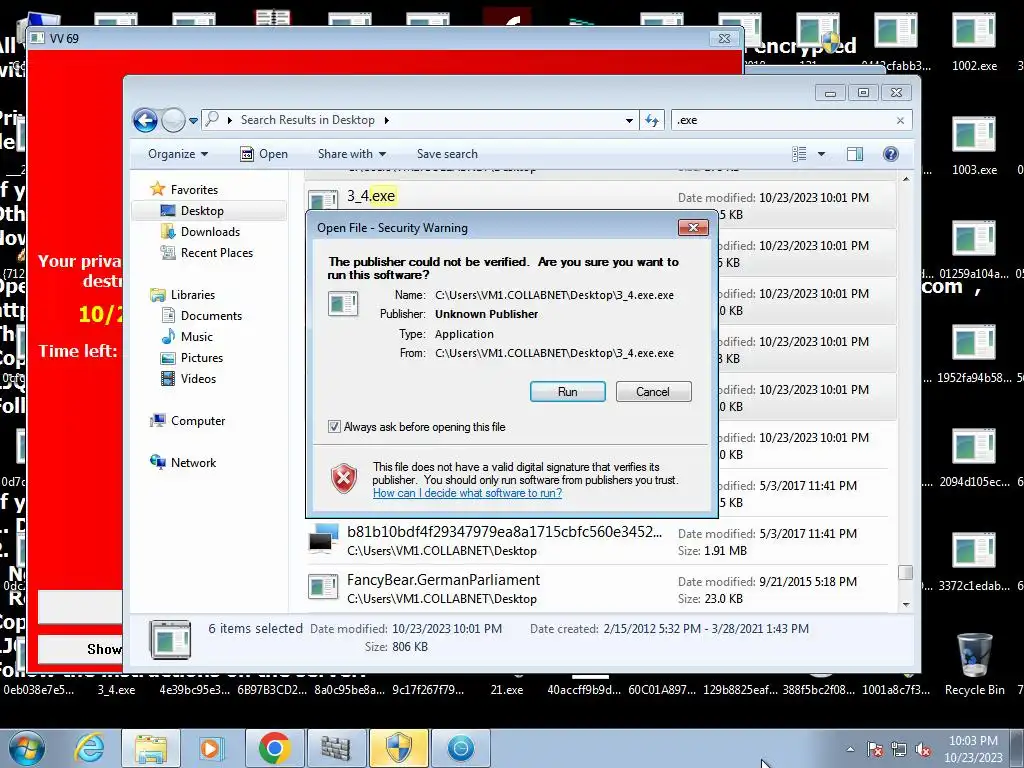Open the Music library
1024x768 pixels.
[196, 336]
